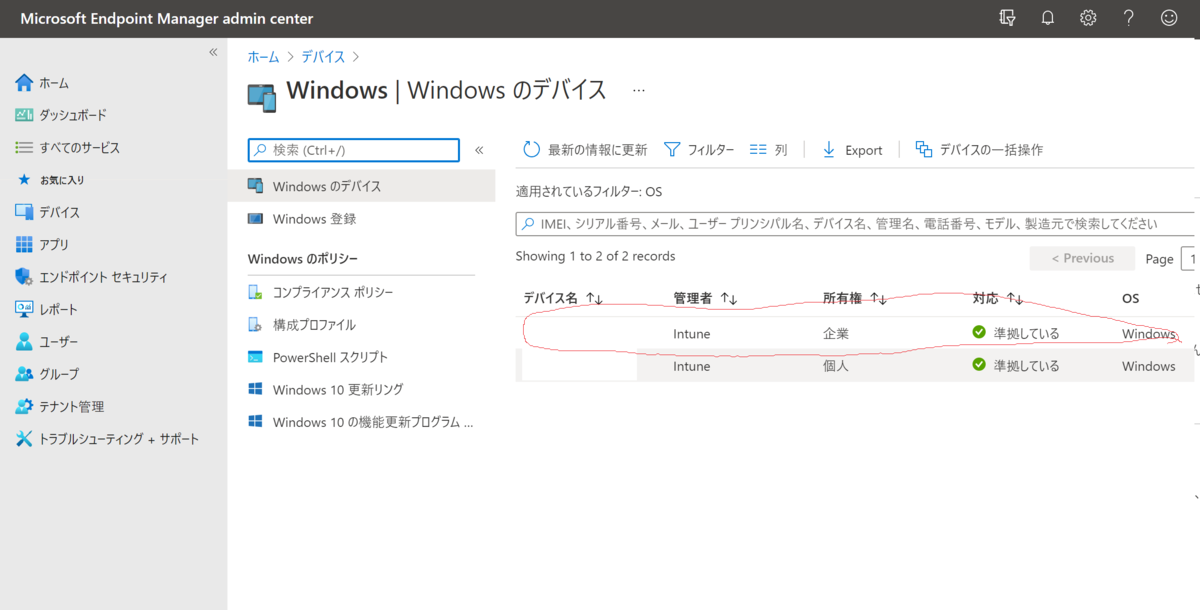1200x610 pixels.
Task: Sort by 対応 column header
Action: [x=997, y=298]
